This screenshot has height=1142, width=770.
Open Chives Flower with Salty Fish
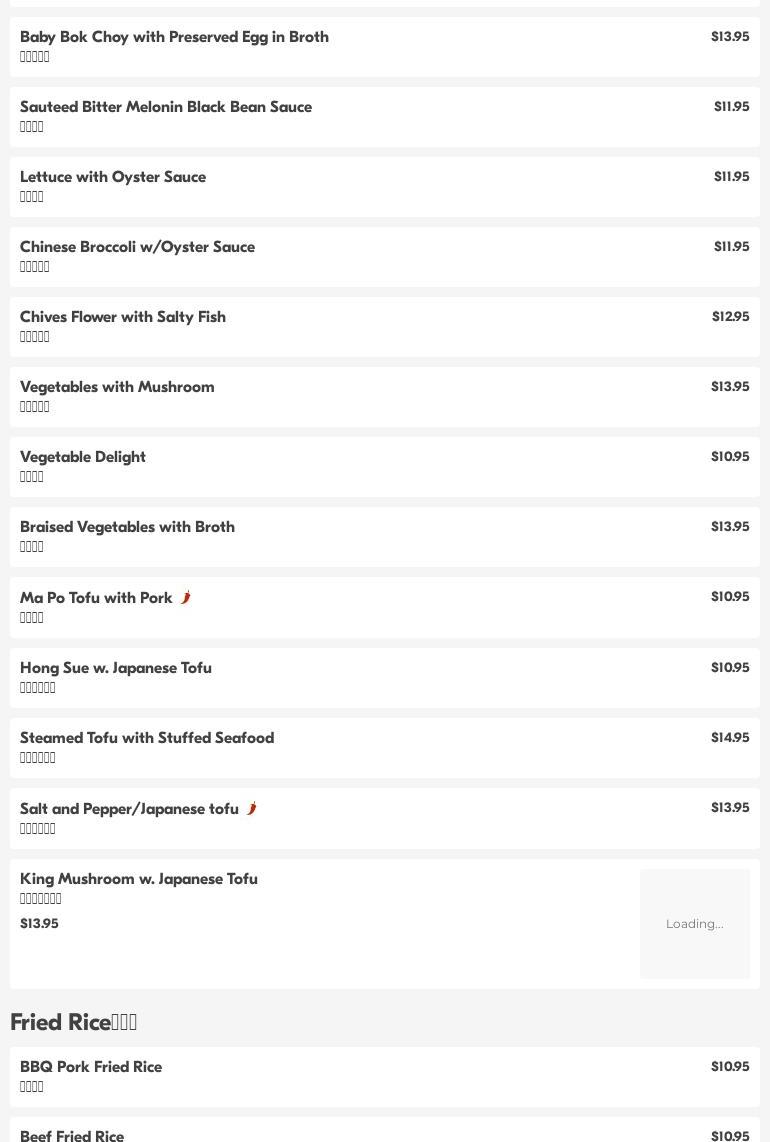pos(123,317)
